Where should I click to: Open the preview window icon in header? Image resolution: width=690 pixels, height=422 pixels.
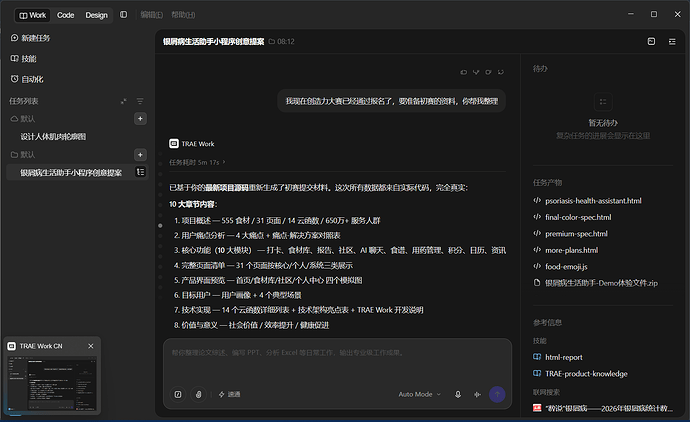(x=651, y=41)
